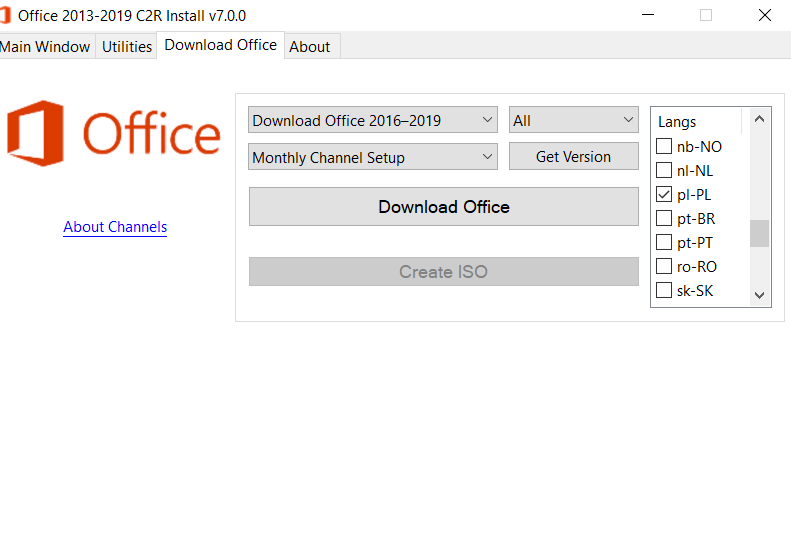Screen dimensions: 791x558
Task: Select the pt-PT language checkbox
Action: (664, 242)
